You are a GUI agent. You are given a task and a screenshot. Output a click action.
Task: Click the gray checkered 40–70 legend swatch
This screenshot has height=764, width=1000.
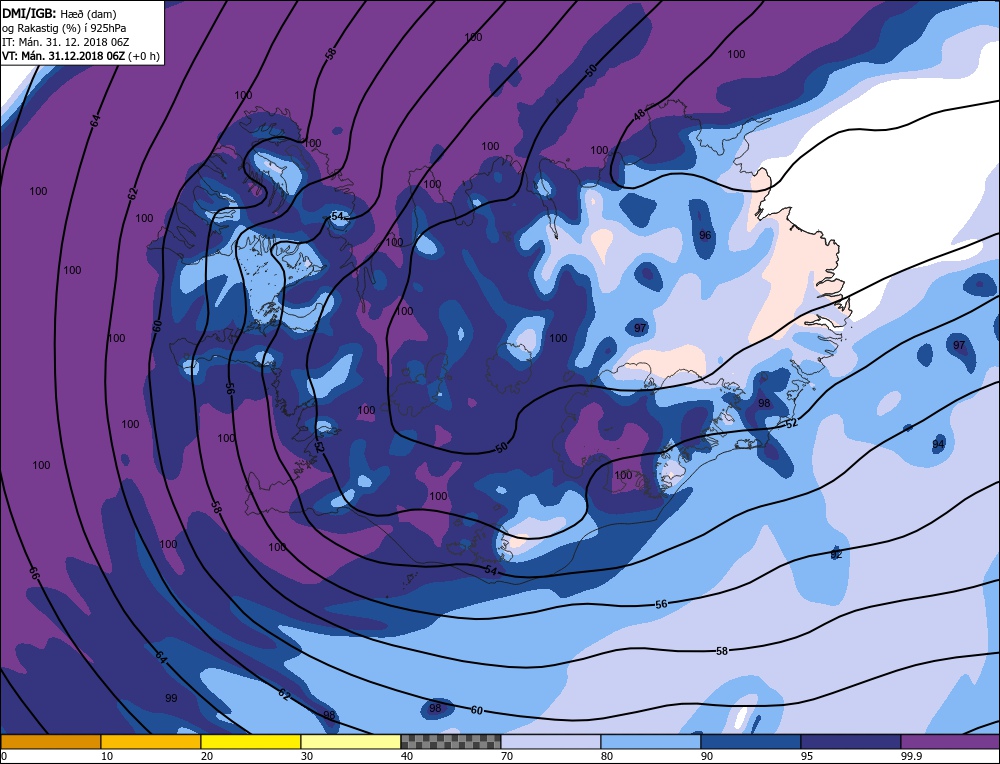point(451,741)
